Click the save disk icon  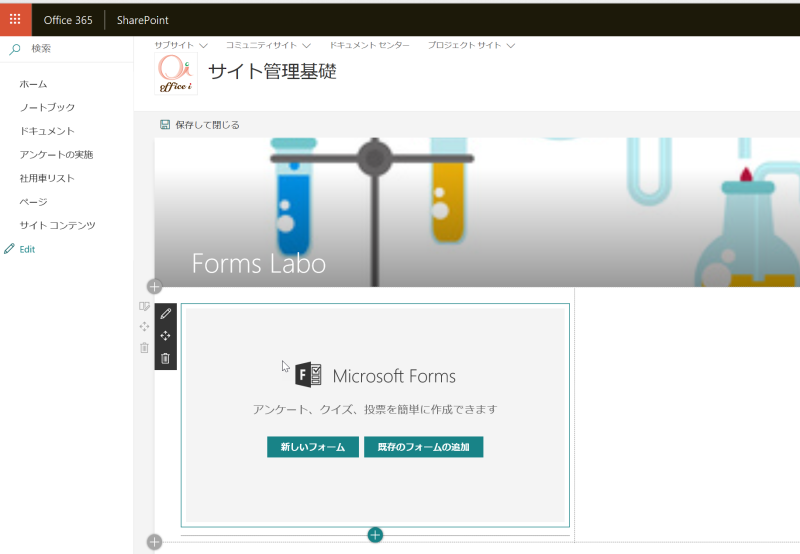pyautogui.click(x=165, y=124)
